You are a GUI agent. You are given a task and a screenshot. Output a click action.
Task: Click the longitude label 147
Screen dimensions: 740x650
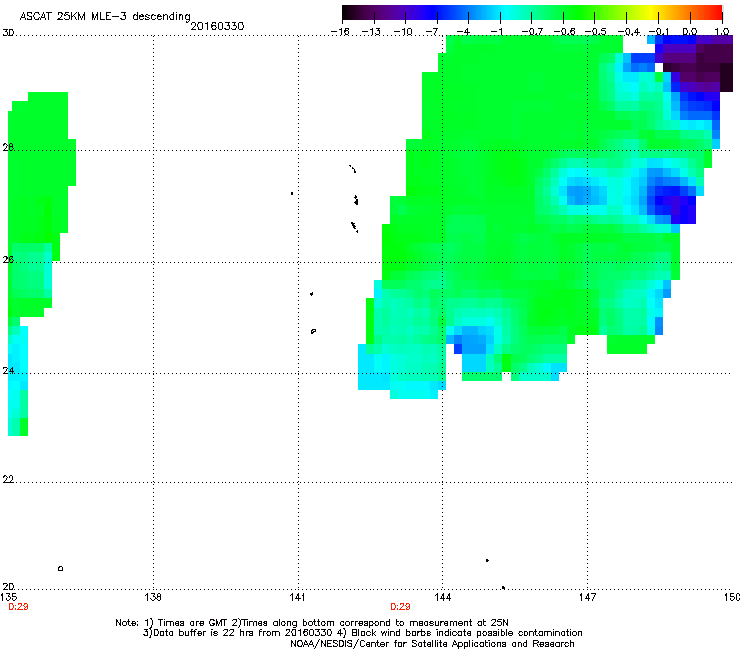(x=587, y=597)
